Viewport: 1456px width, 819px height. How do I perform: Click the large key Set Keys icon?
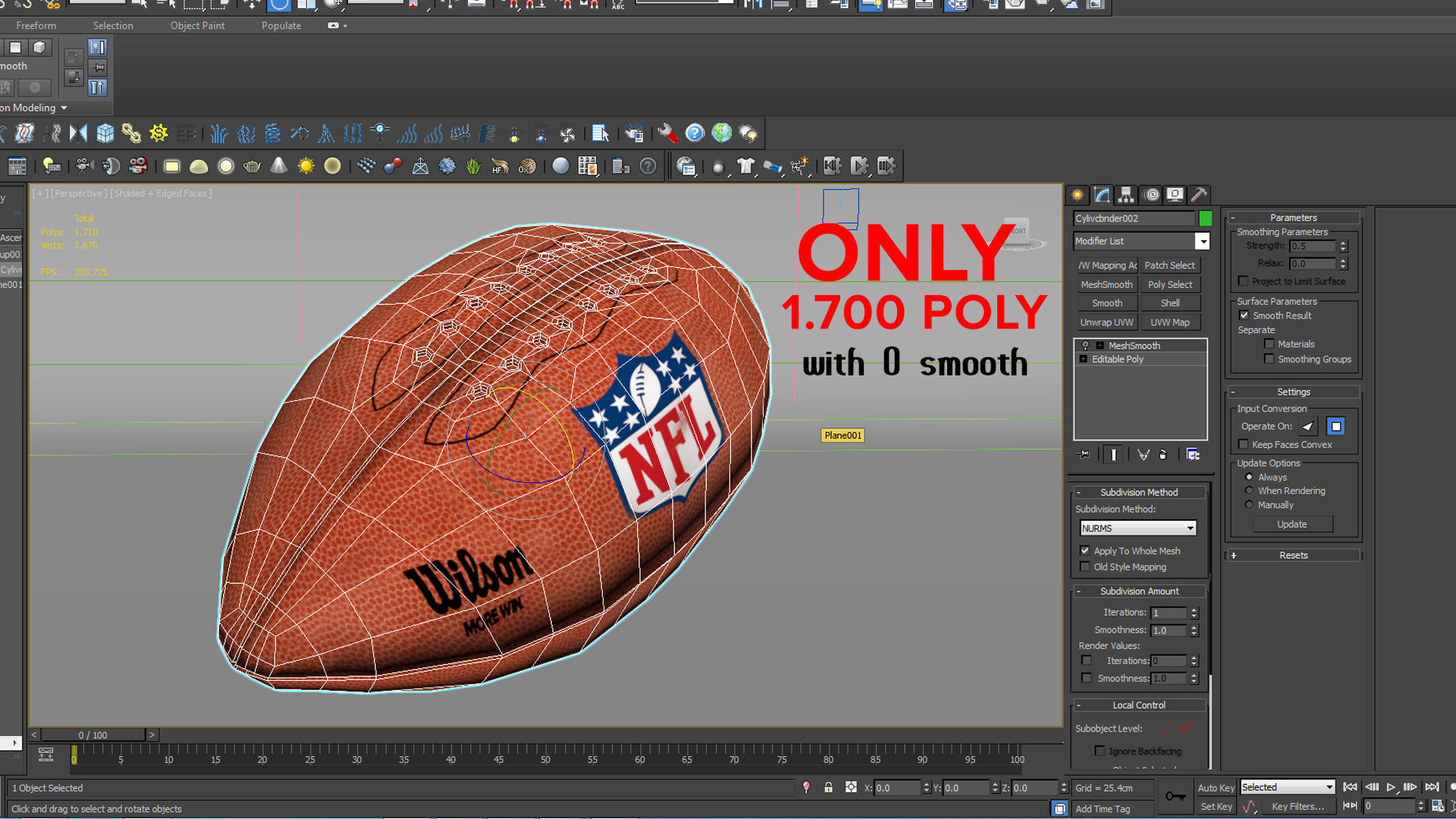coord(1175,795)
